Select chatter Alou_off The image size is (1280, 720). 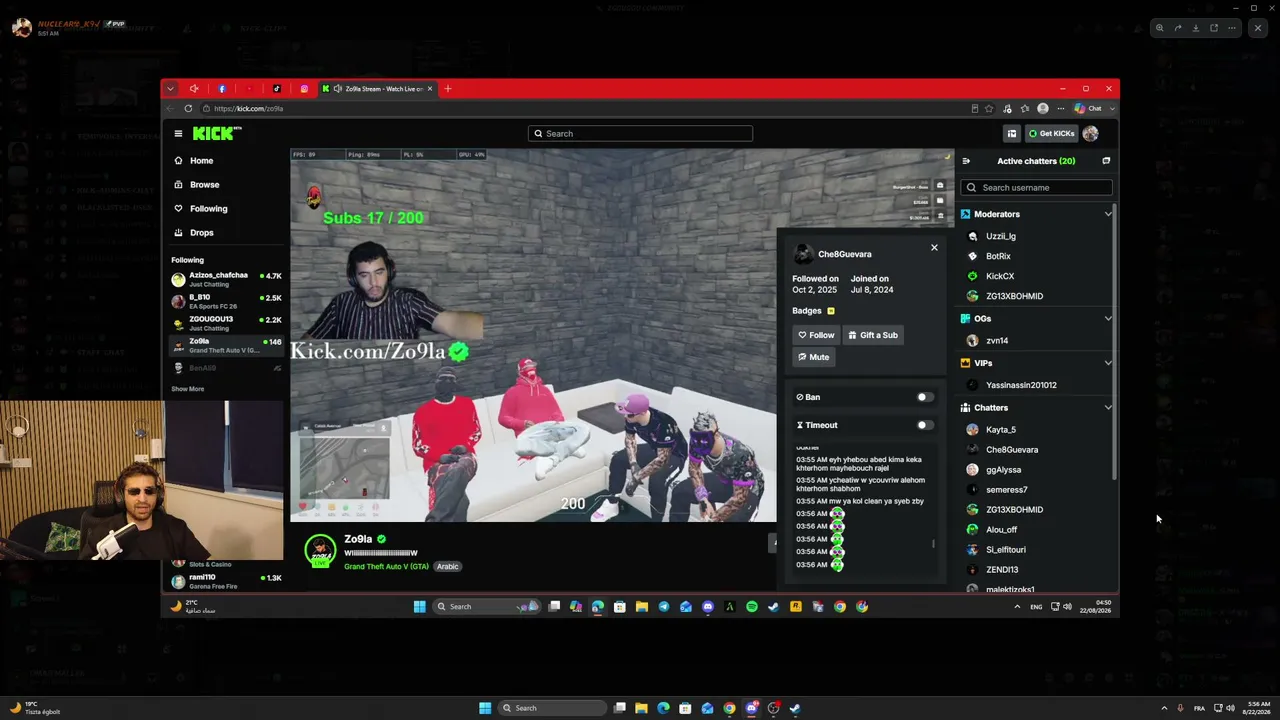[x=1001, y=530]
